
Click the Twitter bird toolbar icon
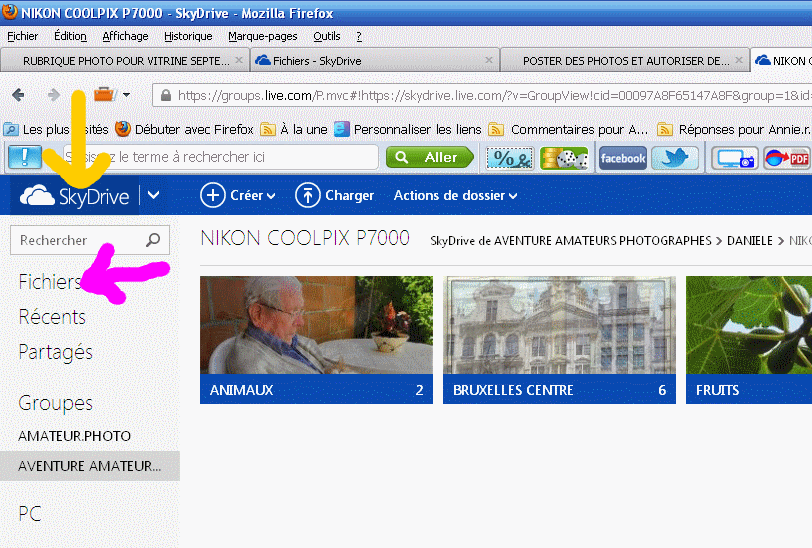pyautogui.click(x=675, y=158)
